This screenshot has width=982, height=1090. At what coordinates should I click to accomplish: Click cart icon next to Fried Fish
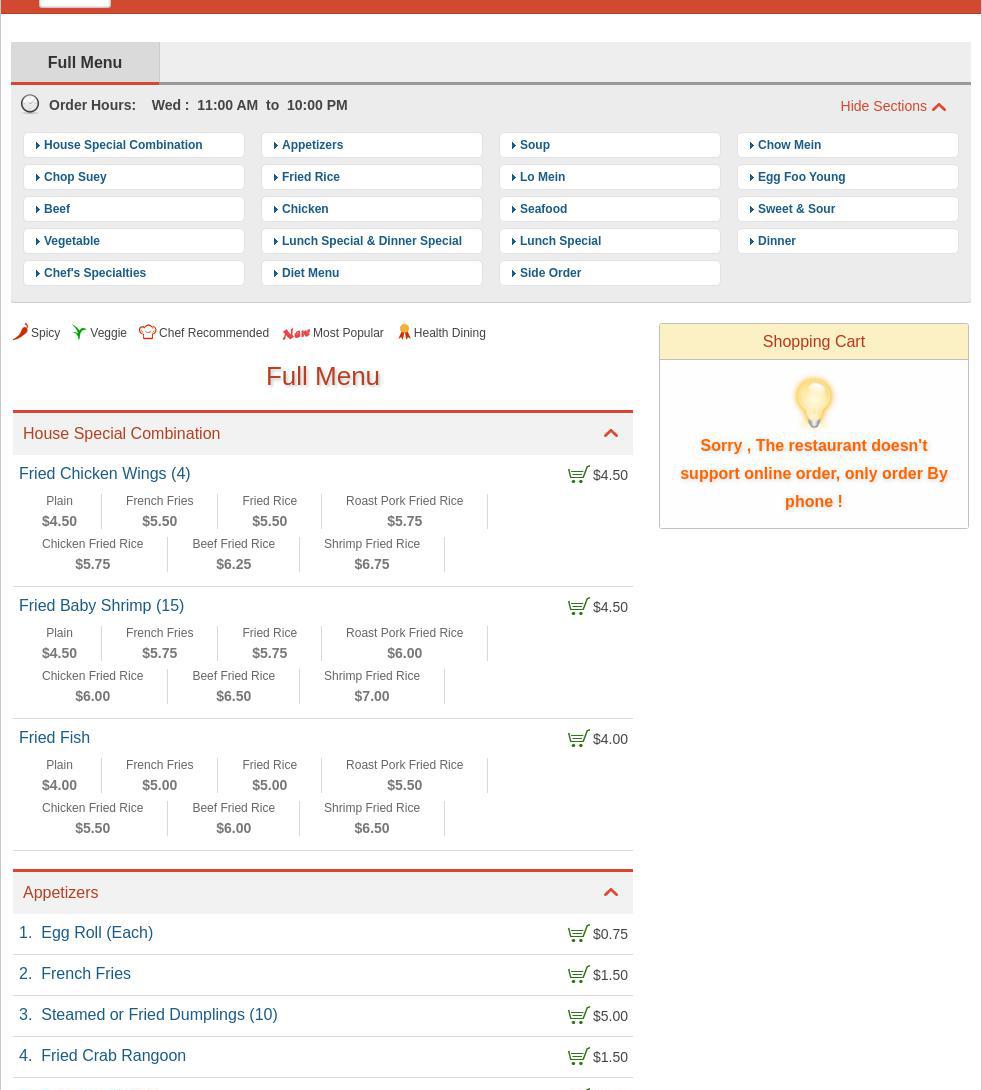click(x=579, y=739)
